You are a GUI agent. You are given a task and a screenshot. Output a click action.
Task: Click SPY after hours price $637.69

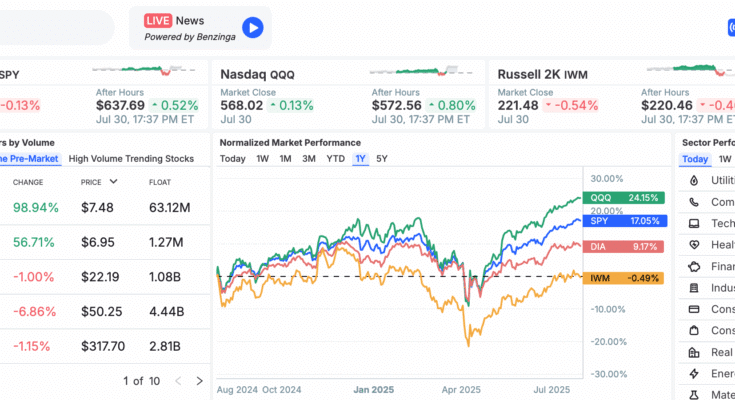120,106
